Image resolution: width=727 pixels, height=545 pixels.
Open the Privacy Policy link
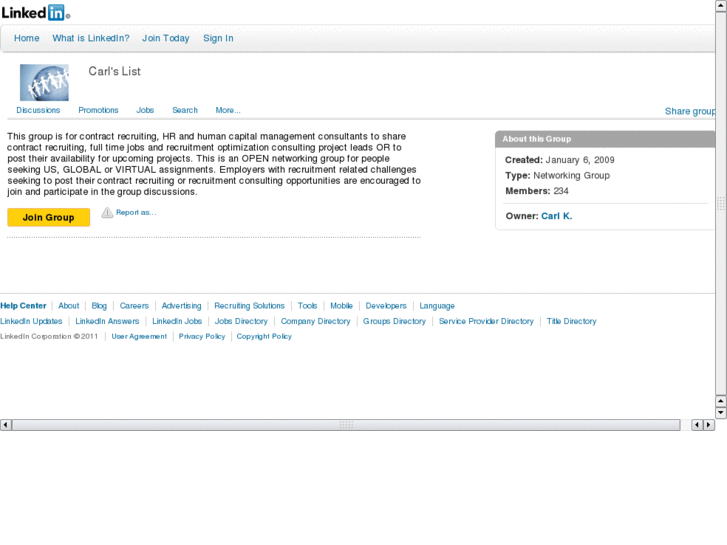click(x=202, y=337)
